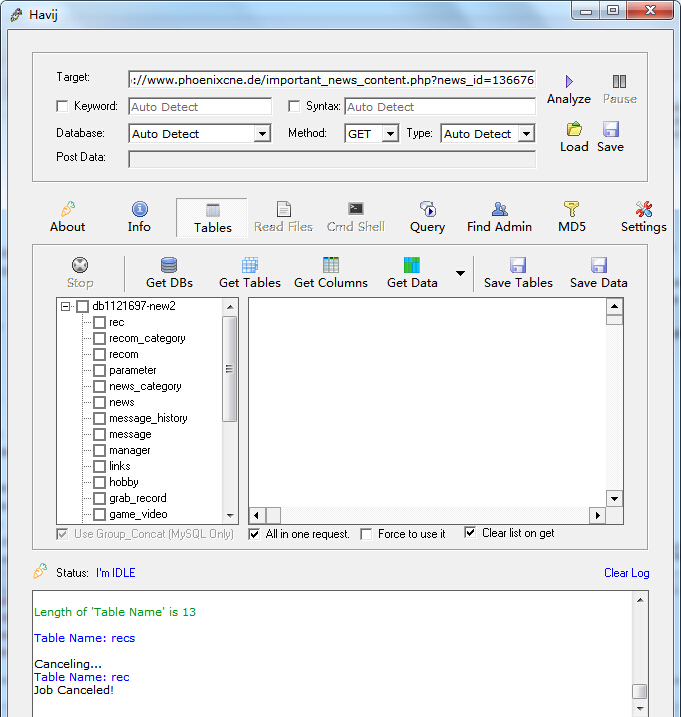Click the Load folder icon
This screenshot has height=717, width=681.
click(x=574, y=129)
